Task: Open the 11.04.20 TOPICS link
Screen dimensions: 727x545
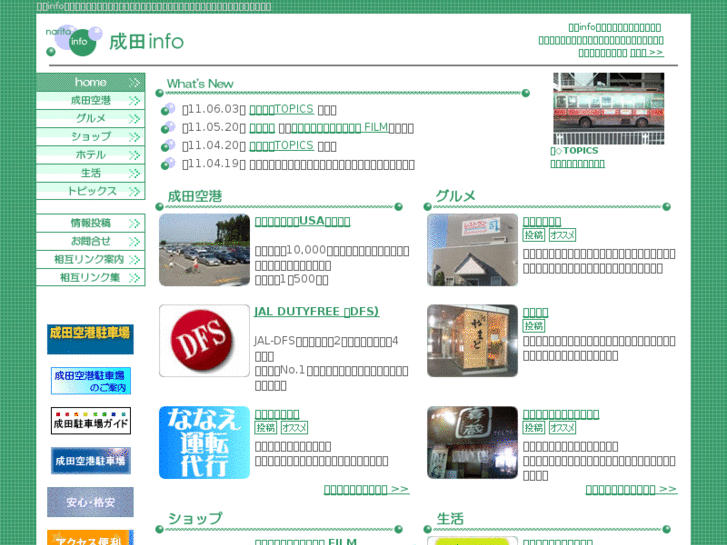Action: tap(281, 146)
